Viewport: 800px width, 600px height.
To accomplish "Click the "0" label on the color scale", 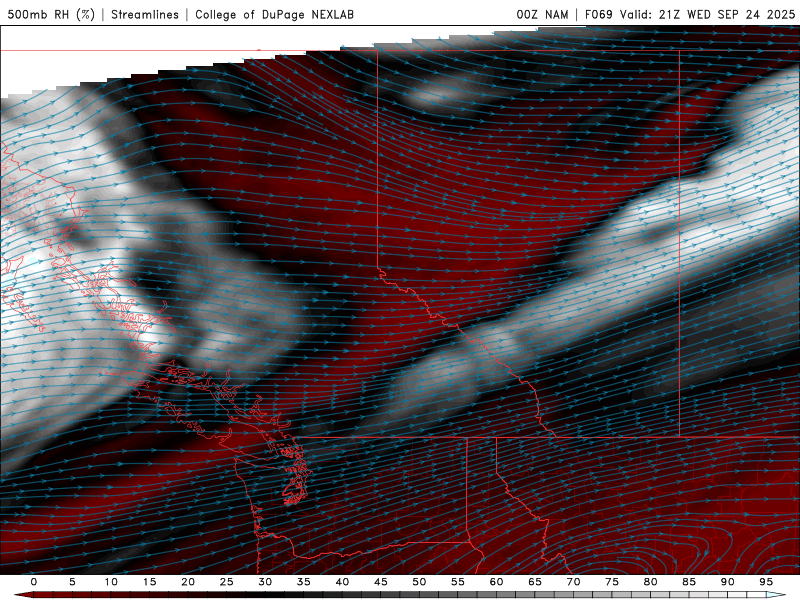I will tap(34, 582).
